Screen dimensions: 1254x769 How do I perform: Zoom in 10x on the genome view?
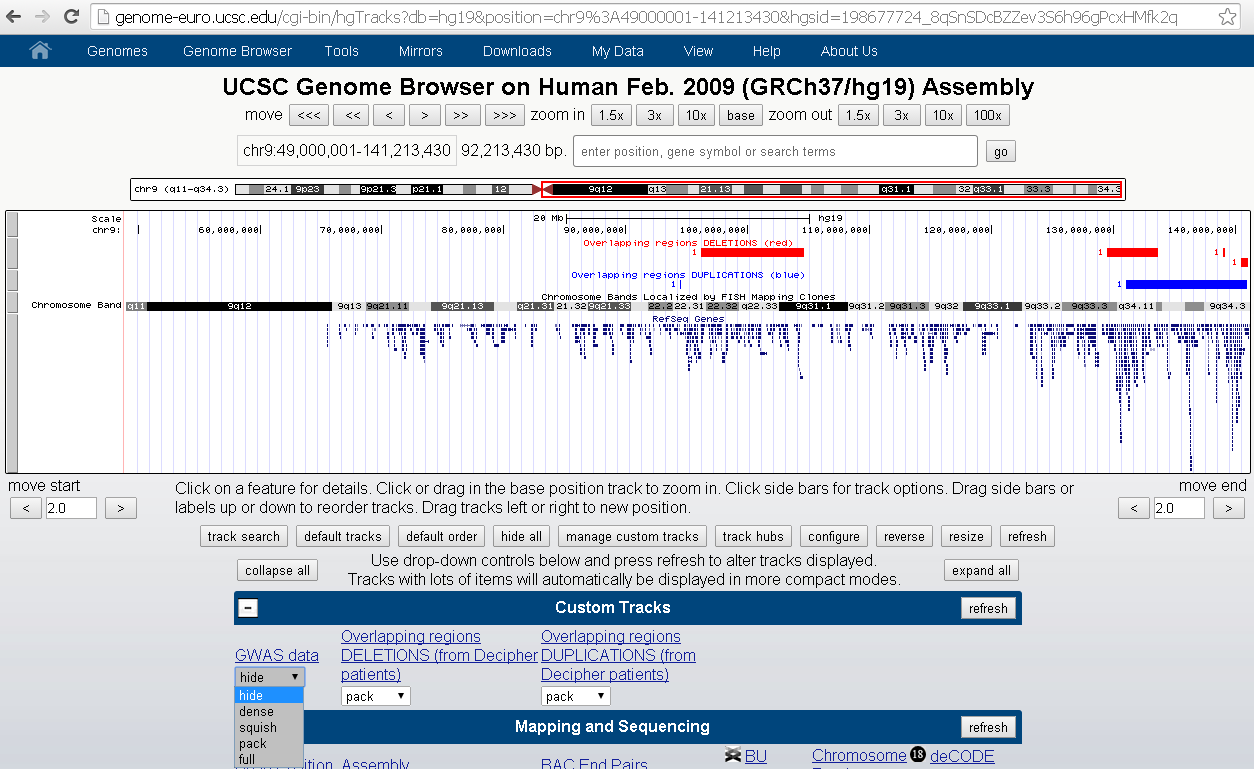coord(696,115)
